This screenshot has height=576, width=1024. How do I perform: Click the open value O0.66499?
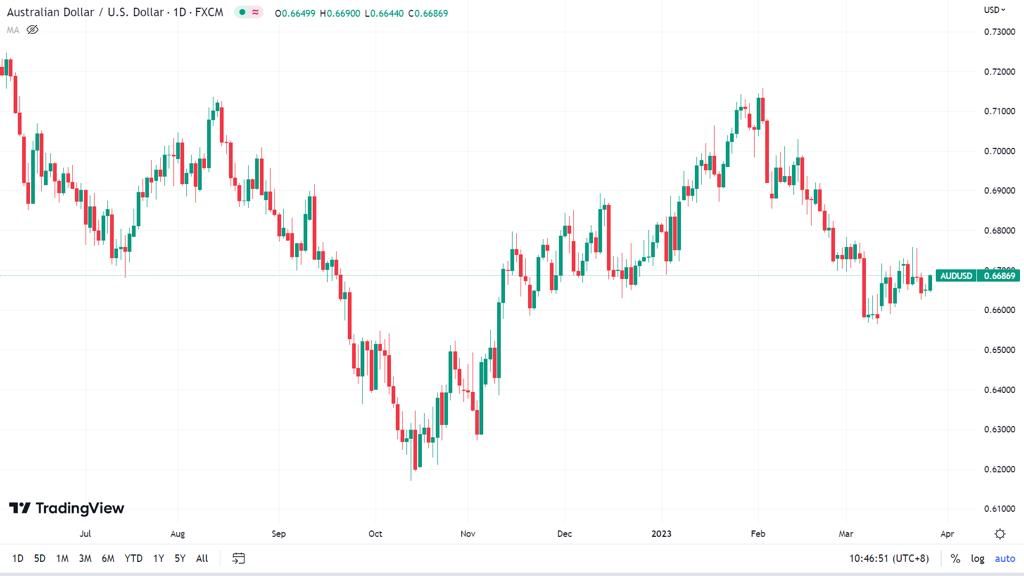pos(295,13)
